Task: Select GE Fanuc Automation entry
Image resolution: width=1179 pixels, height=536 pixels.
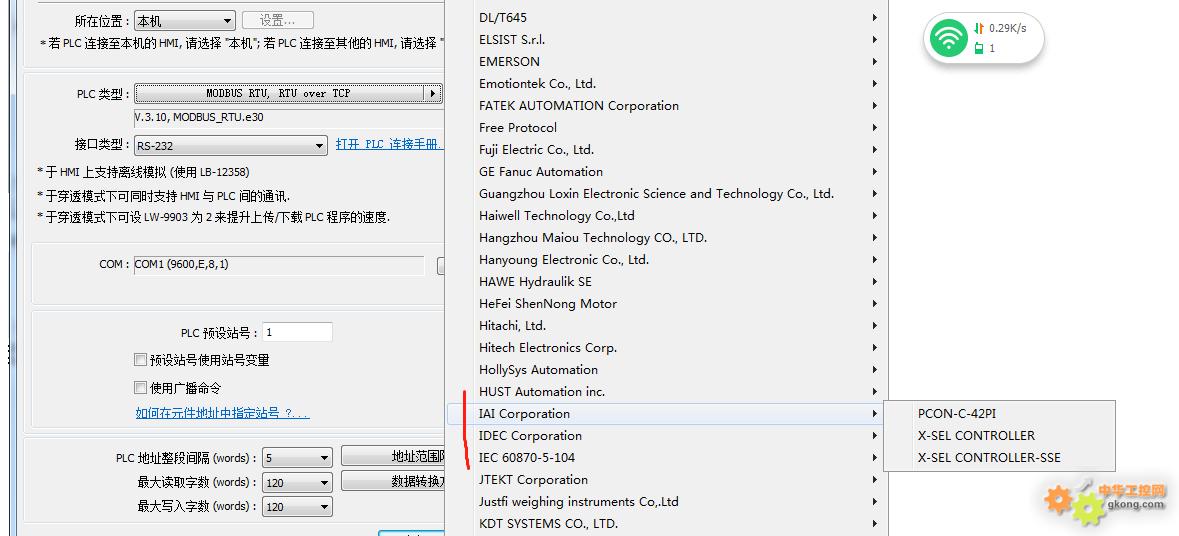Action: (667, 171)
